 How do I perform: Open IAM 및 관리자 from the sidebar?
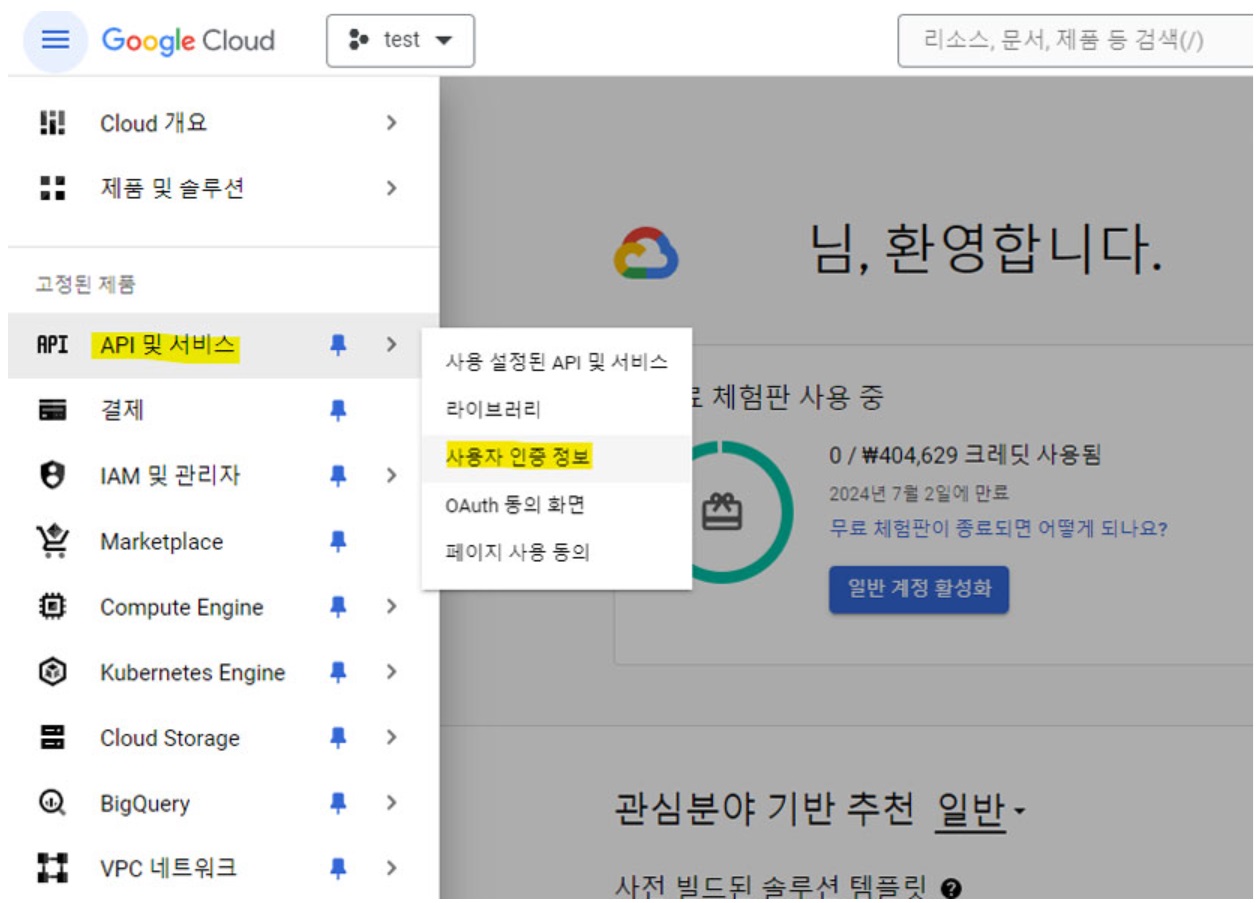pos(223,475)
